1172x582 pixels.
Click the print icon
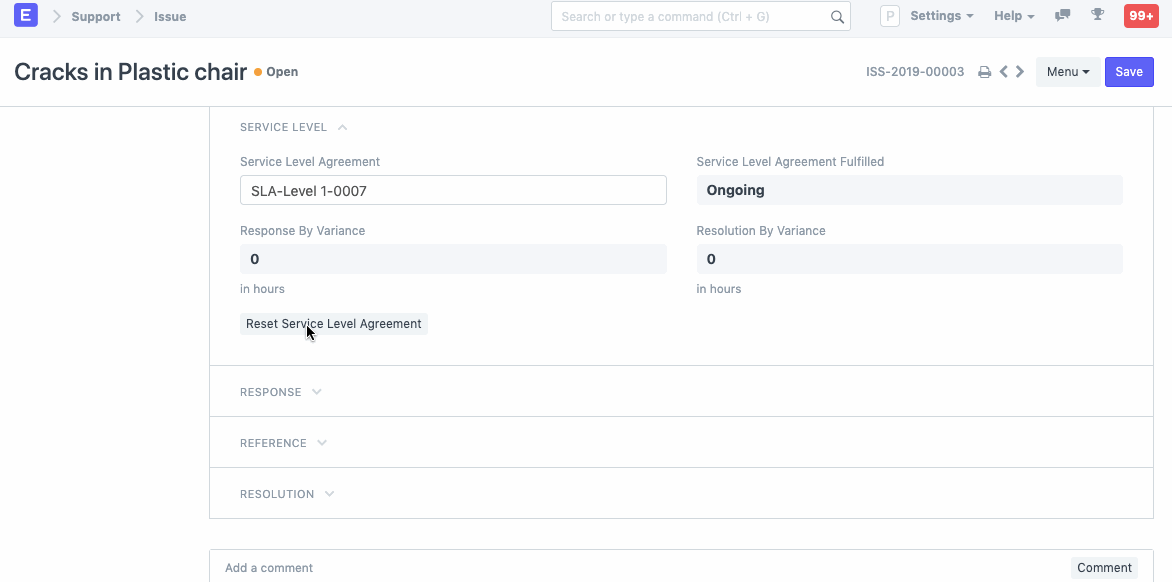pyautogui.click(x=984, y=72)
